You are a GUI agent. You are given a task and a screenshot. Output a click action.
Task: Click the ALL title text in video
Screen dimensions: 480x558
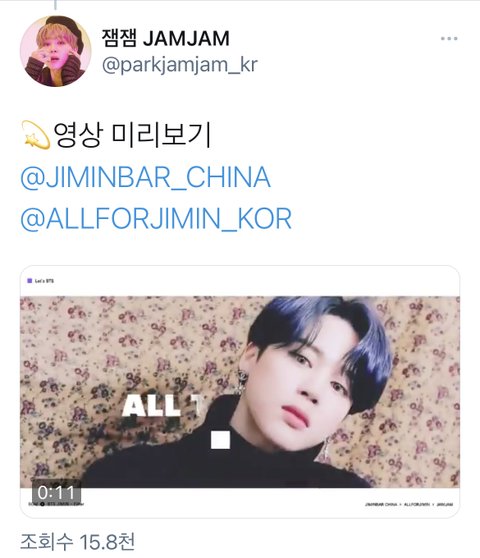pyautogui.click(x=152, y=406)
